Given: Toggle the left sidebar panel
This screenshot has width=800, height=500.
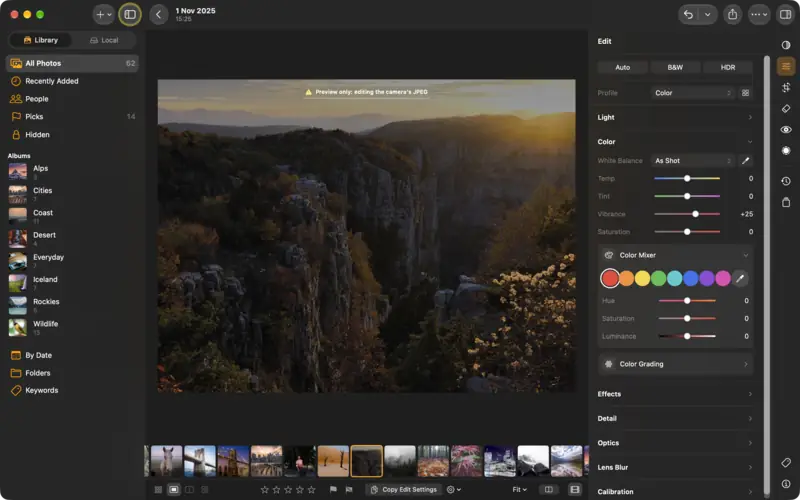Looking at the screenshot, I should (x=130, y=14).
